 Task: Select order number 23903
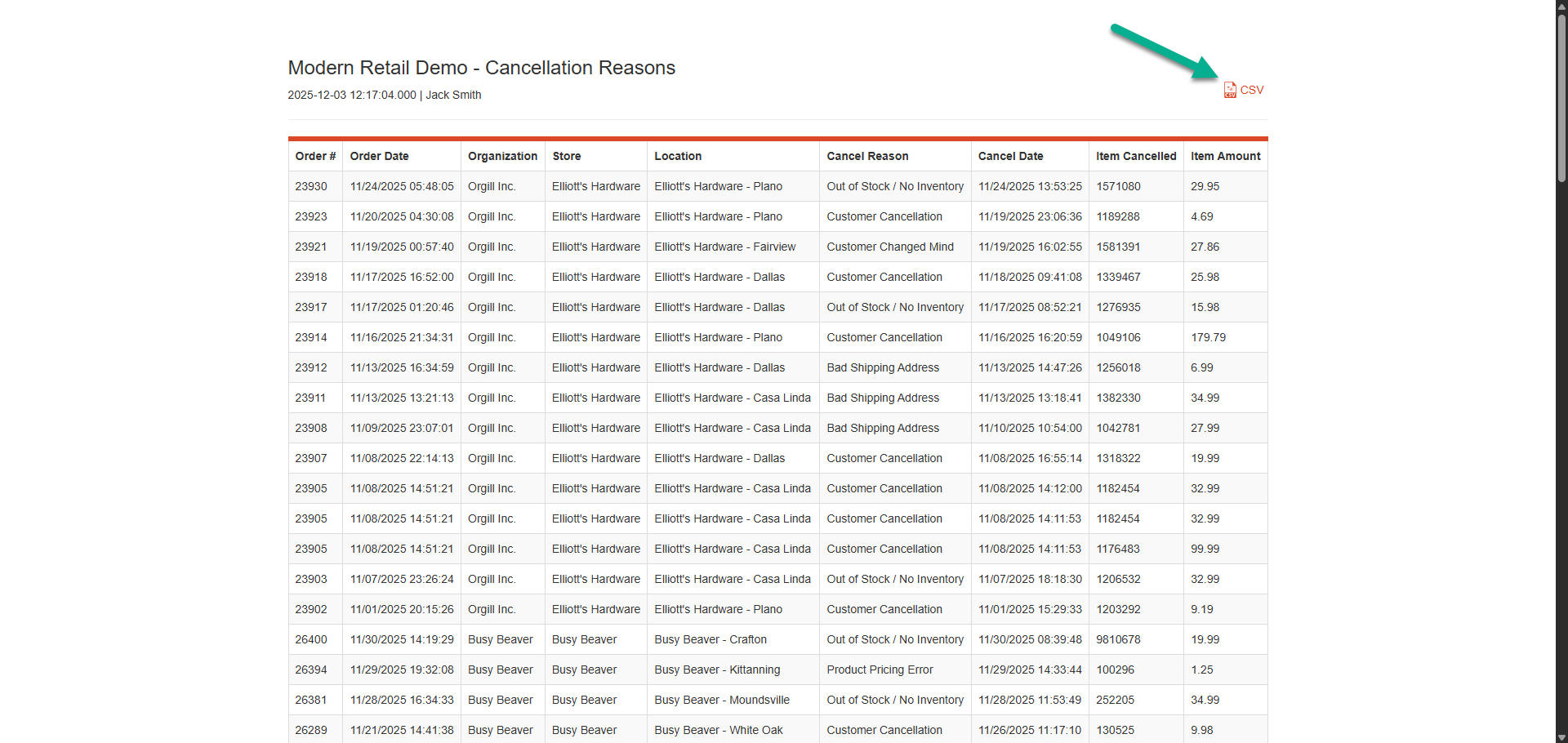point(311,579)
